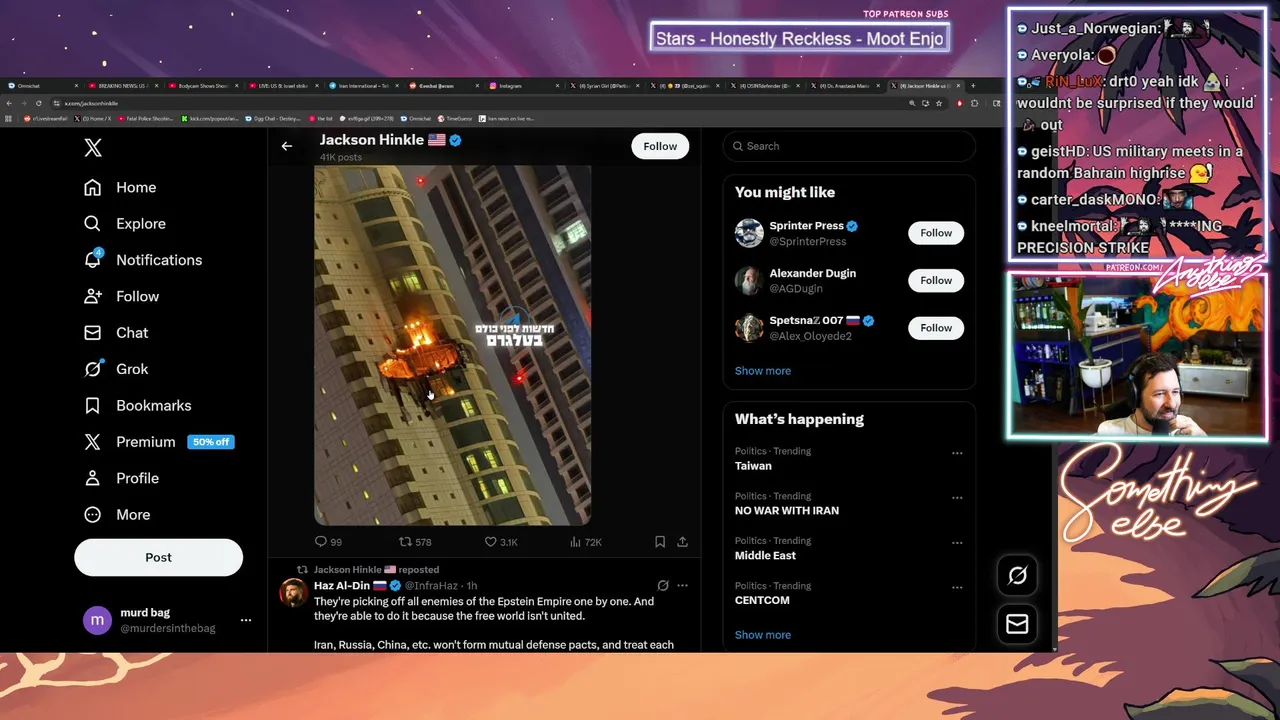Viewport: 1280px width, 720px height.
Task: Open browser zoom magnifier icon in address bar
Action: pyautogui.click(x=913, y=103)
